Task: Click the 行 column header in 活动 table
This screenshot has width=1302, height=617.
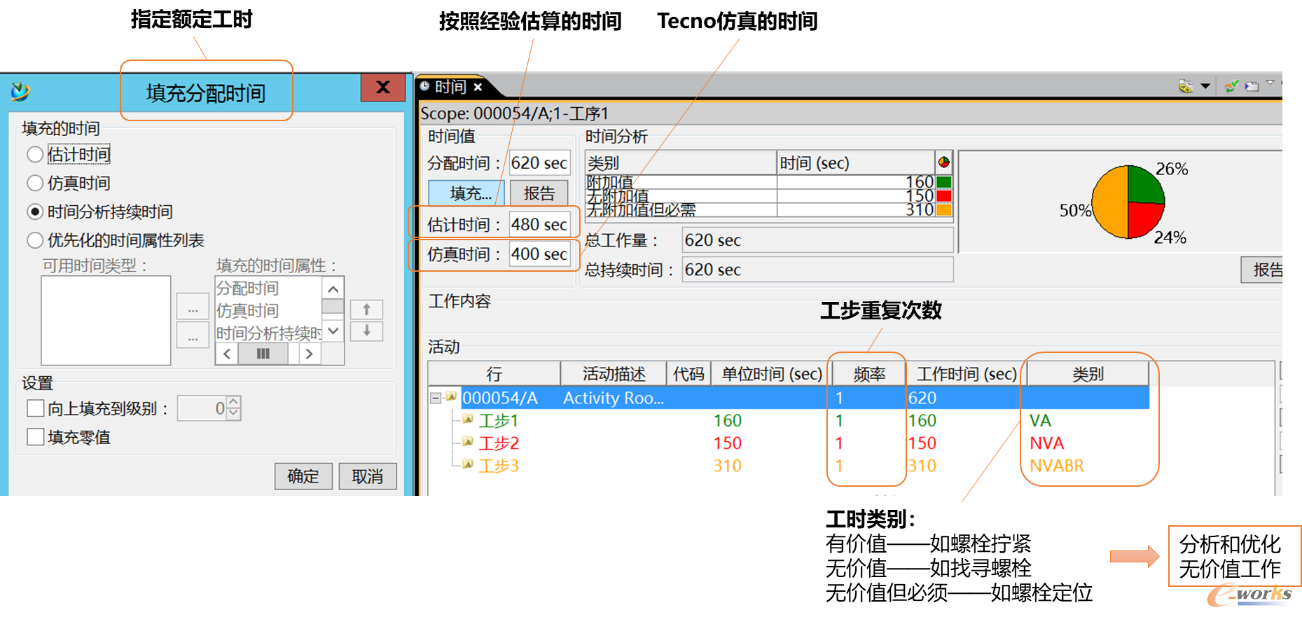Action: 494,373
